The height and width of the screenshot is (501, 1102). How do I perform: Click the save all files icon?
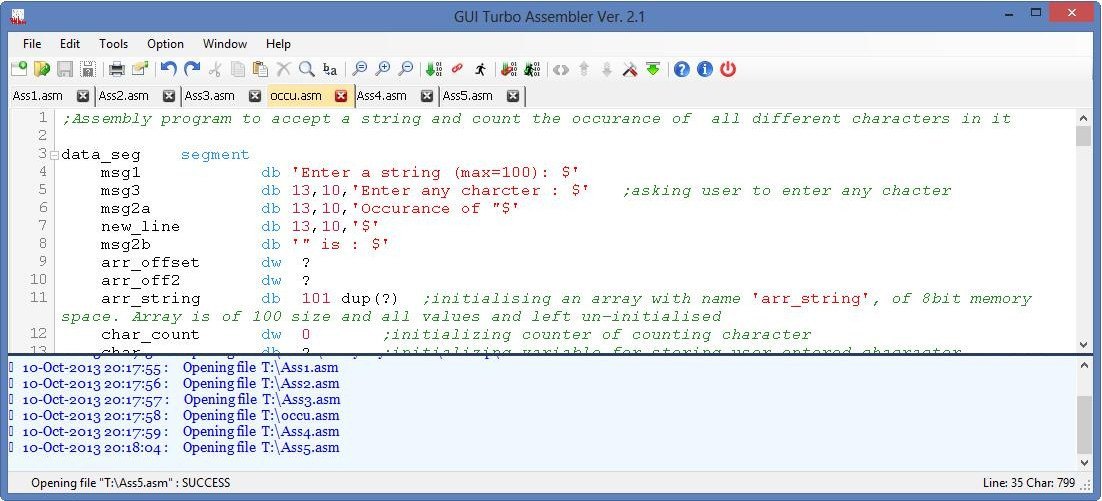[87, 69]
